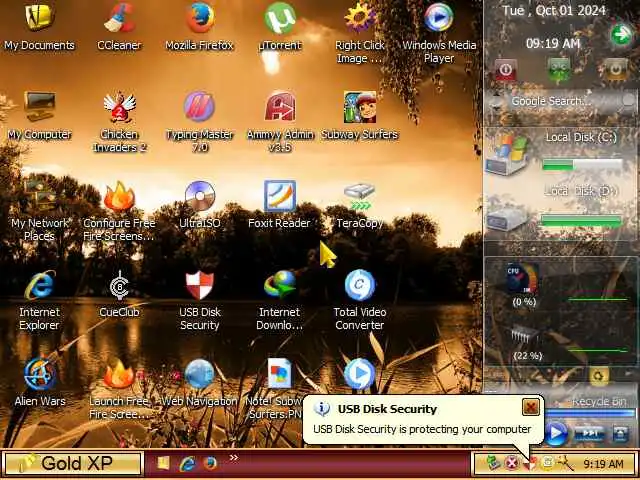Click the round Google Search go button
This screenshot has height=480, width=640.
click(x=629, y=100)
